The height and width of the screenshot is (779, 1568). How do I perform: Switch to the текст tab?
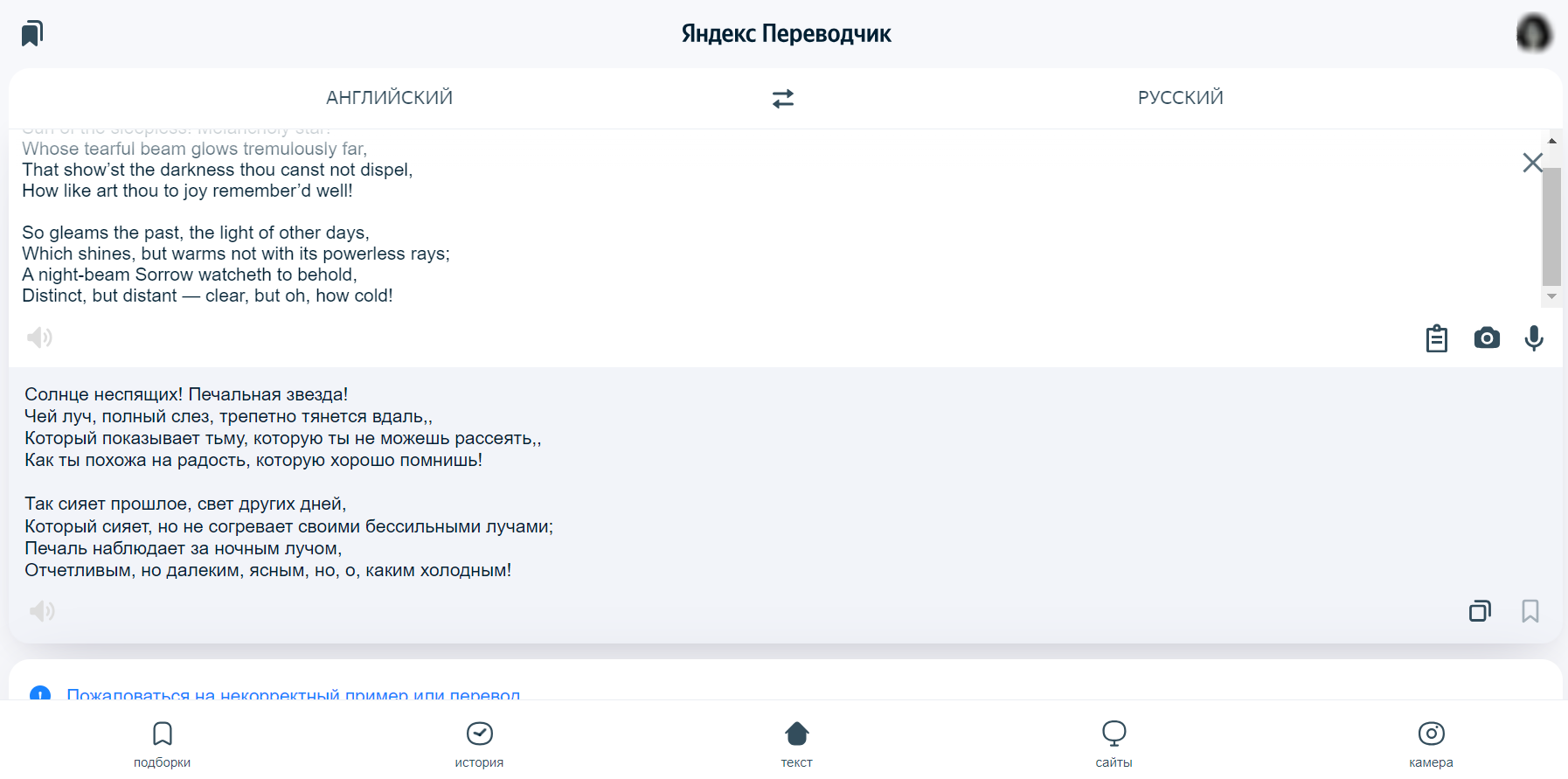797,744
